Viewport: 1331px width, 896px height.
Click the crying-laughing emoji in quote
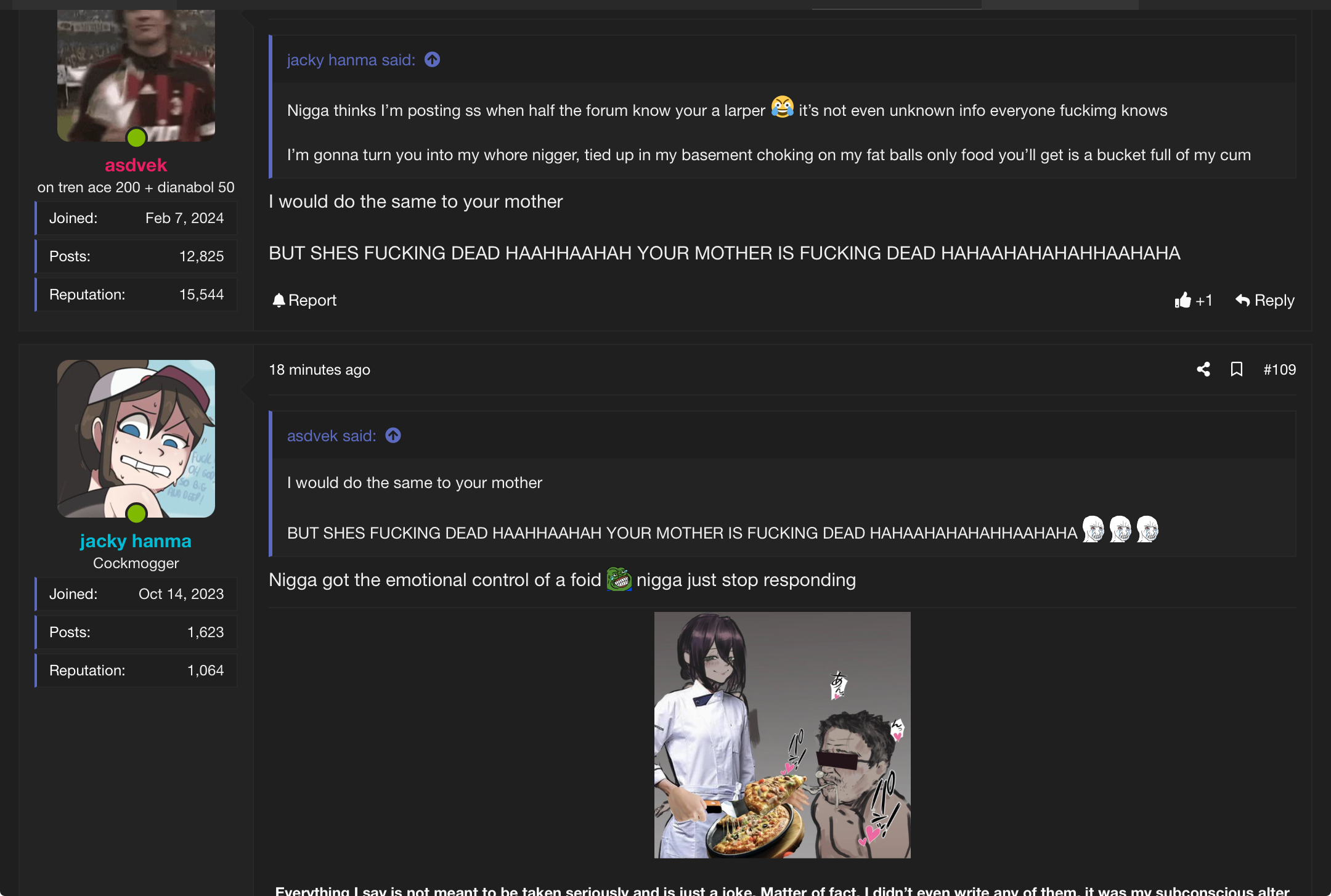pos(783,107)
